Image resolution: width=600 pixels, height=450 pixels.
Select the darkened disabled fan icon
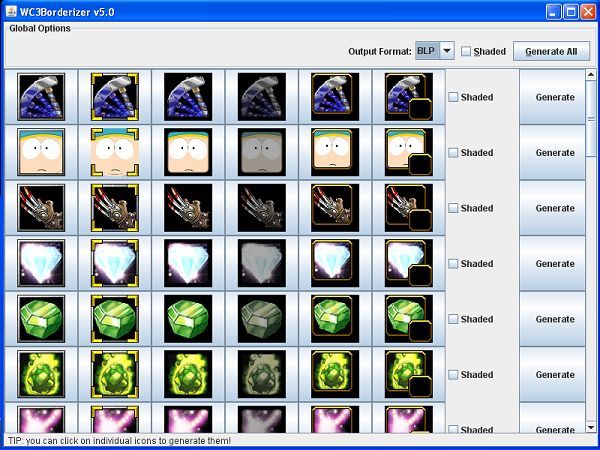click(x=262, y=97)
